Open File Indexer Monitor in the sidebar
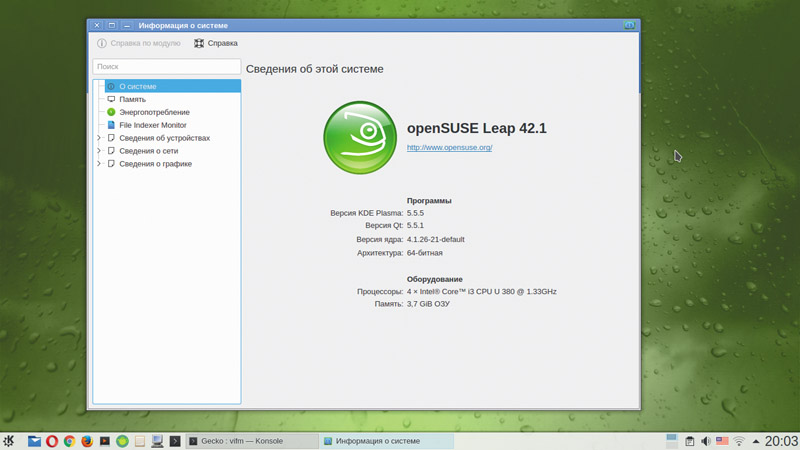The image size is (800, 450). [153, 125]
